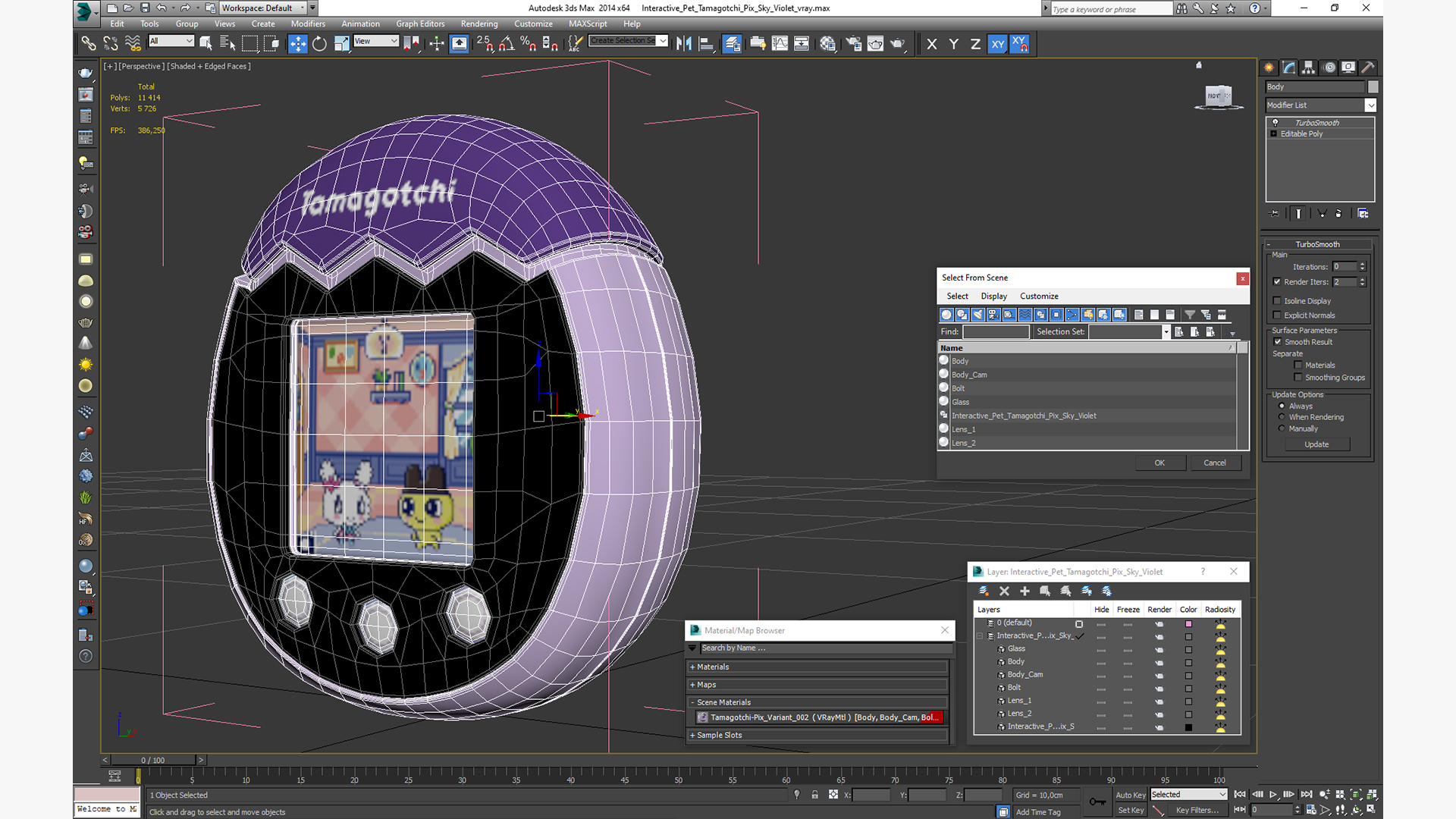Screen dimensions: 1456x819
Task: Open the Hierarchy command panel tab
Action: [x=1308, y=67]
